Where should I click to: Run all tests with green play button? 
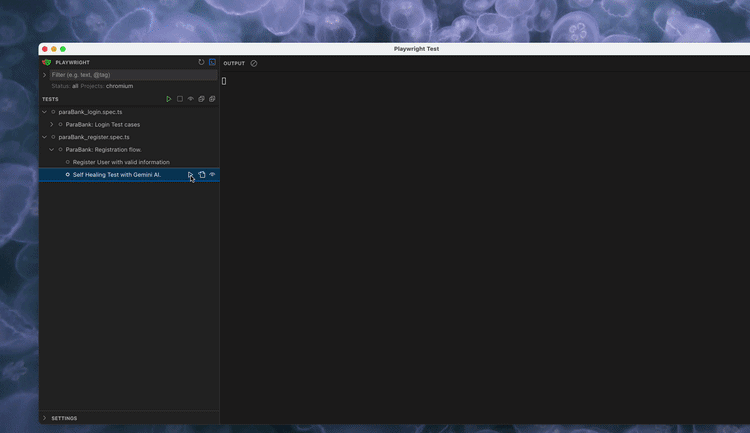pos(168,99)
